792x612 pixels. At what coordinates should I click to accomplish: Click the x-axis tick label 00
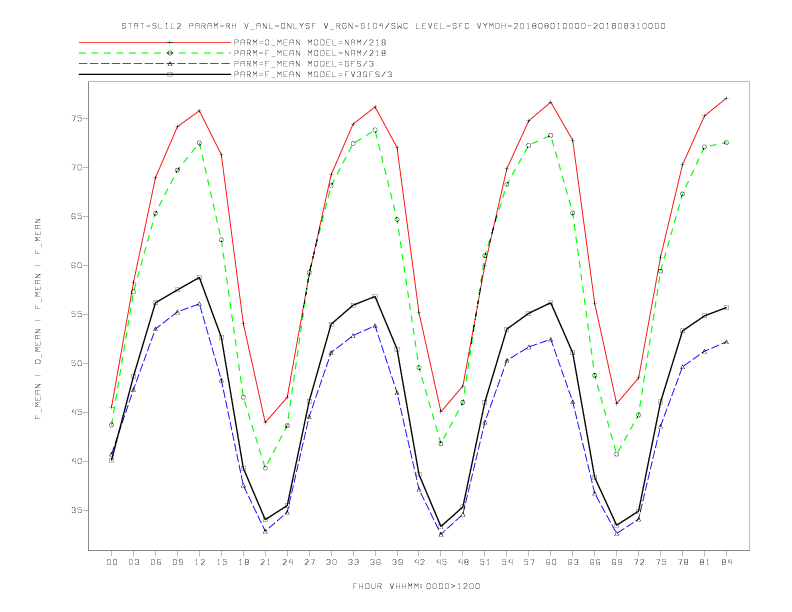[112, 562]
